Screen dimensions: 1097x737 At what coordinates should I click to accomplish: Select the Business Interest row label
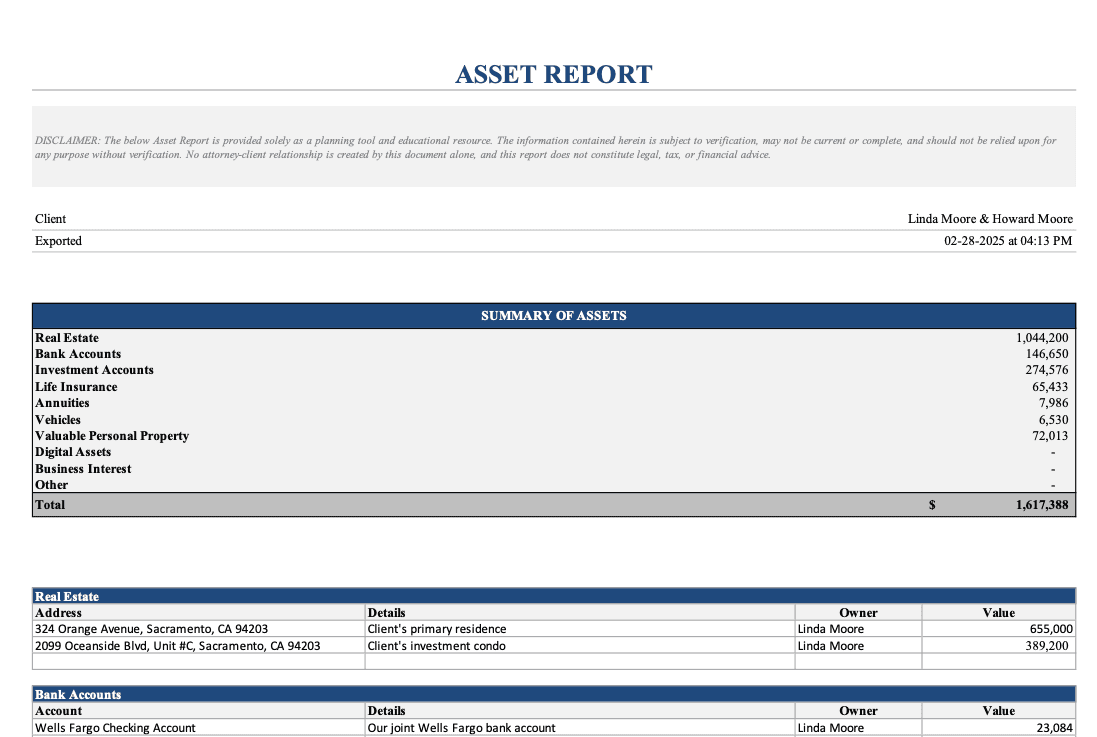tap(83, 469)
